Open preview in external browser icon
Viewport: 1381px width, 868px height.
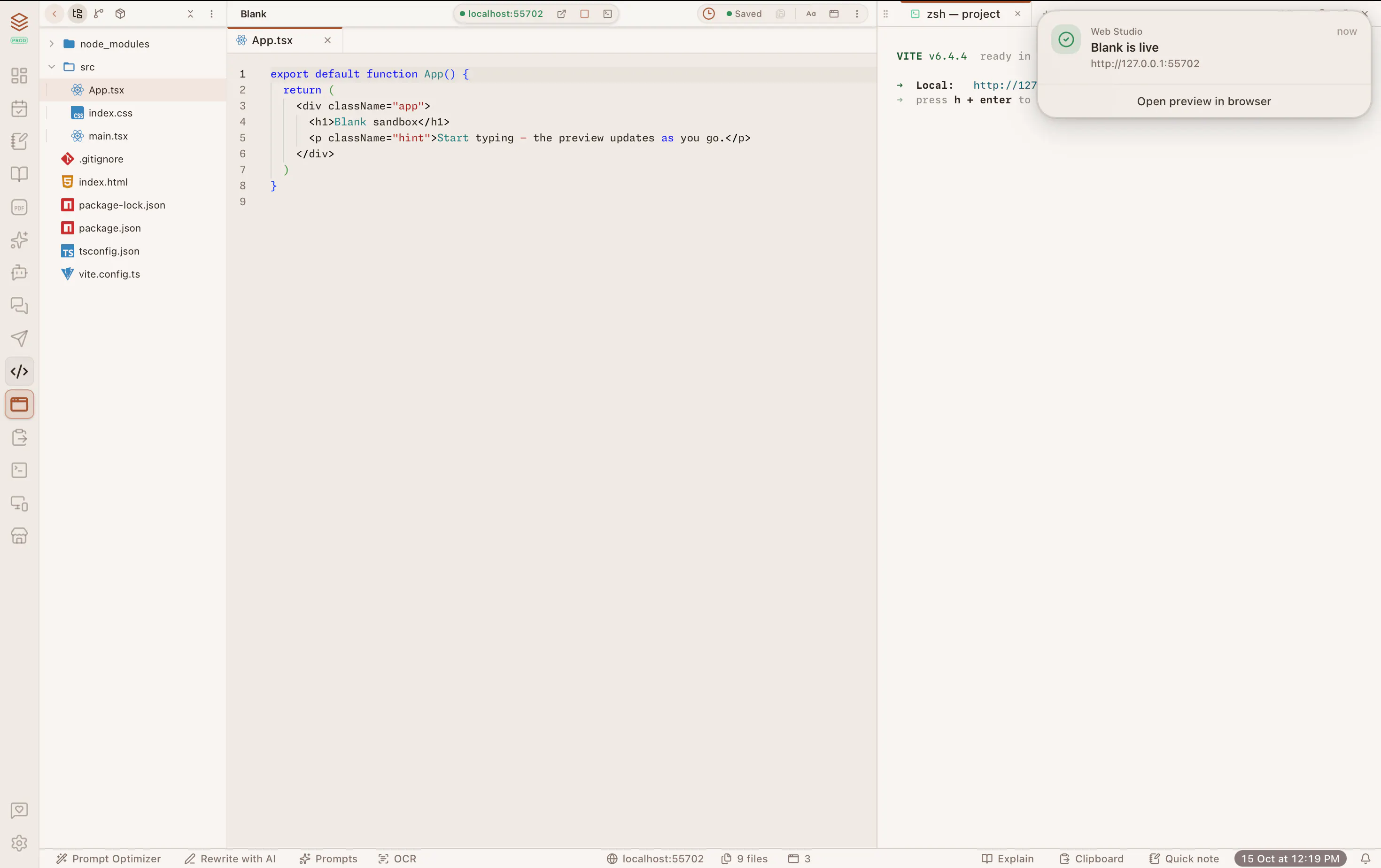[x=561, y=14]
